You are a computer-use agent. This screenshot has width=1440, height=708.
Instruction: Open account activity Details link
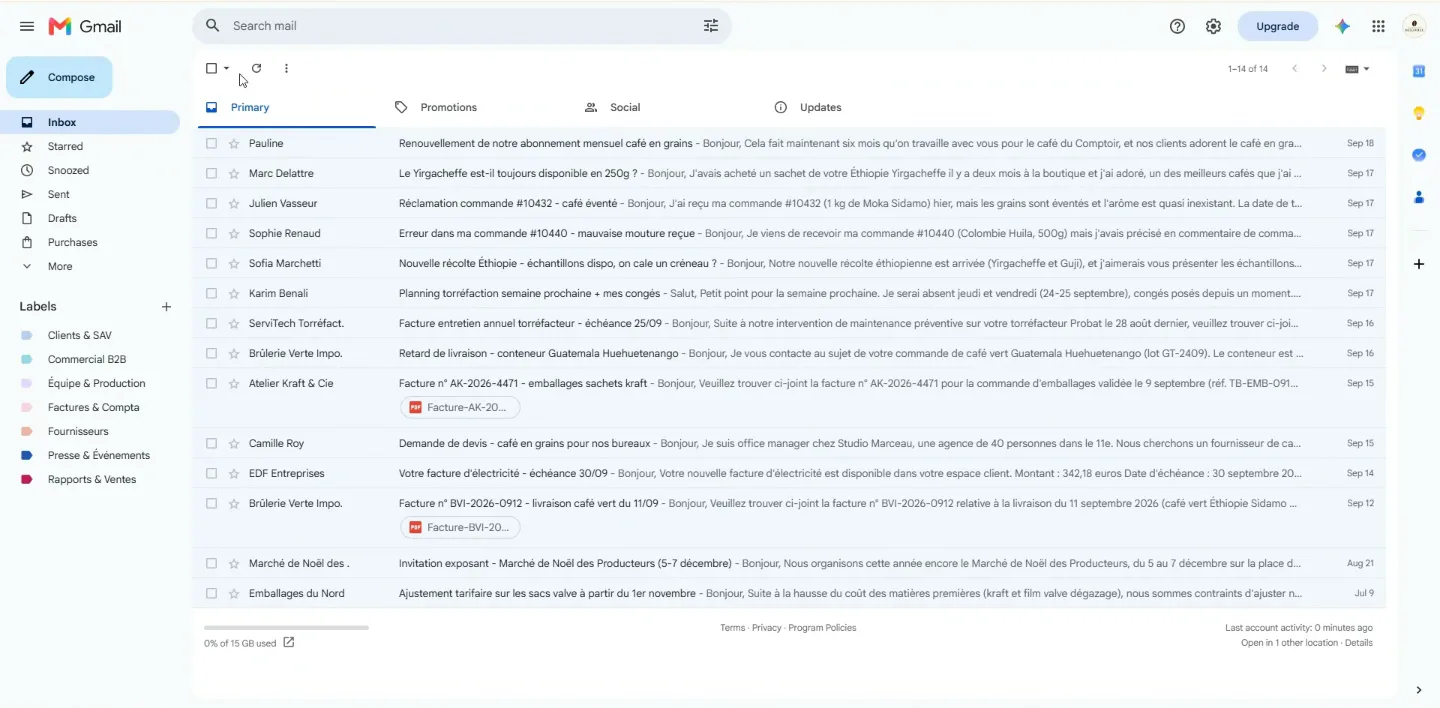(1358, 643)
